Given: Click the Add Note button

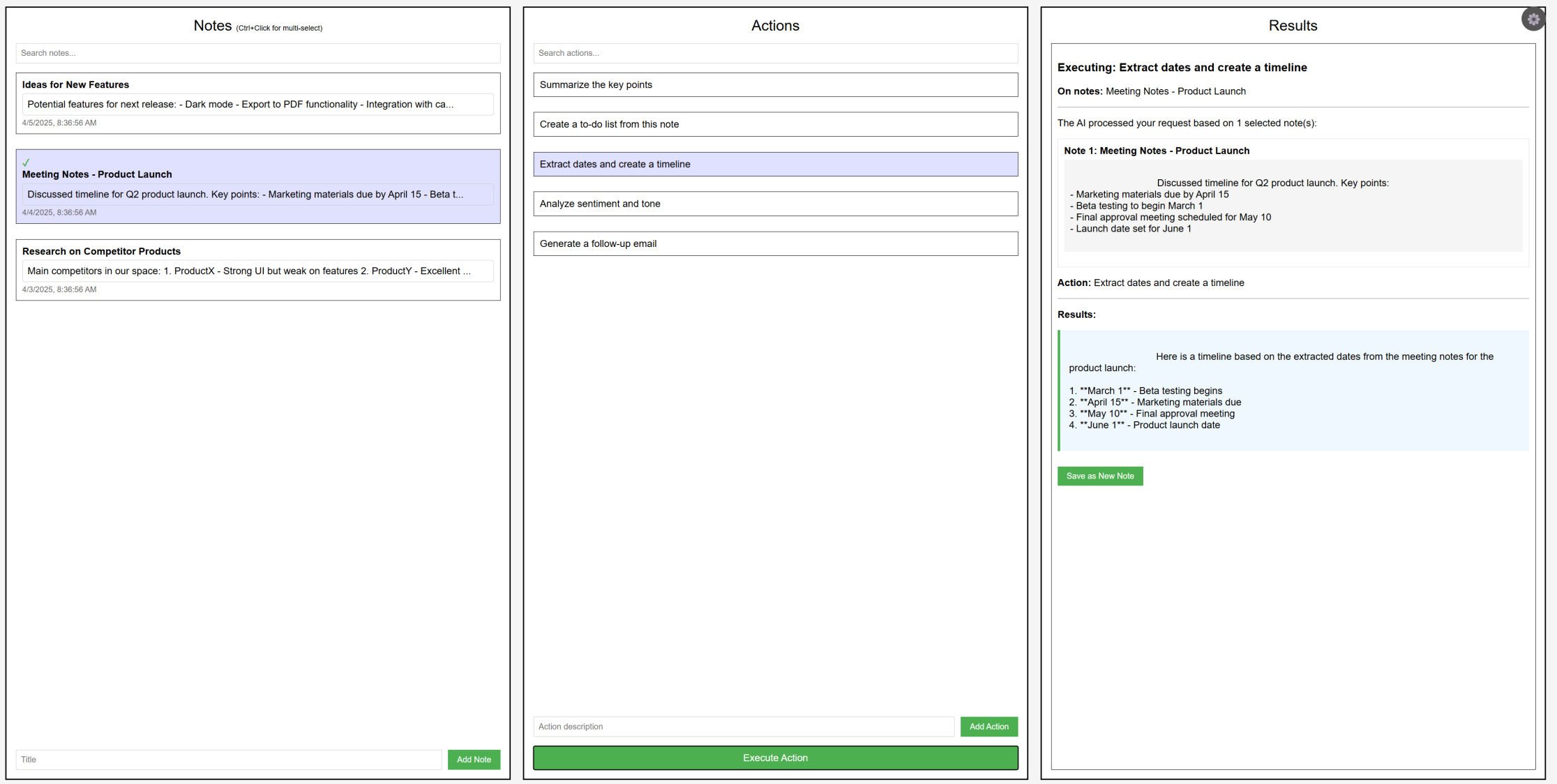Looking at the screenshot, I should [x=474, y=759].
